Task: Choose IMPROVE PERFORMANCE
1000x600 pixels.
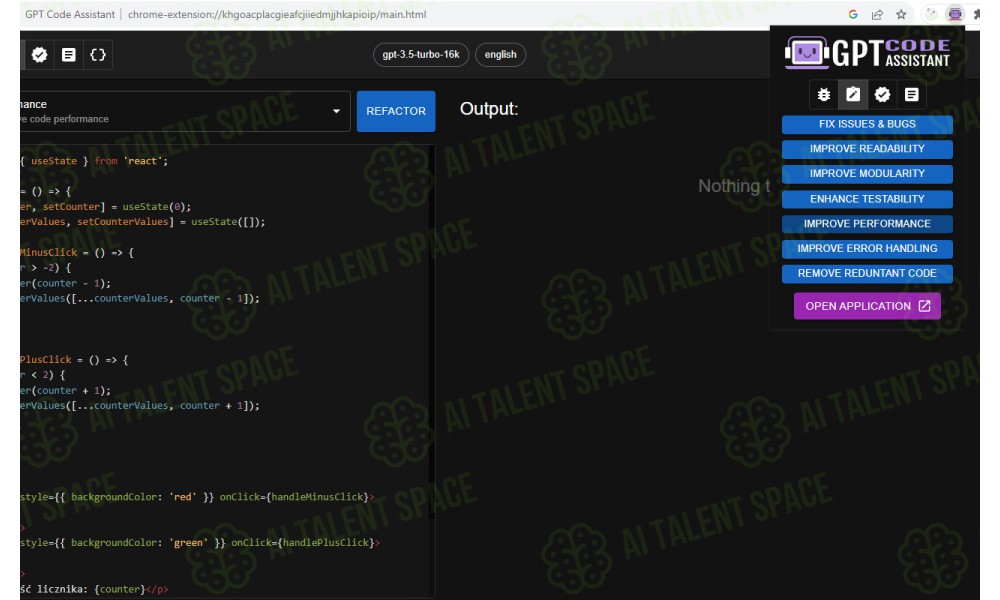Action: [867, 224]
